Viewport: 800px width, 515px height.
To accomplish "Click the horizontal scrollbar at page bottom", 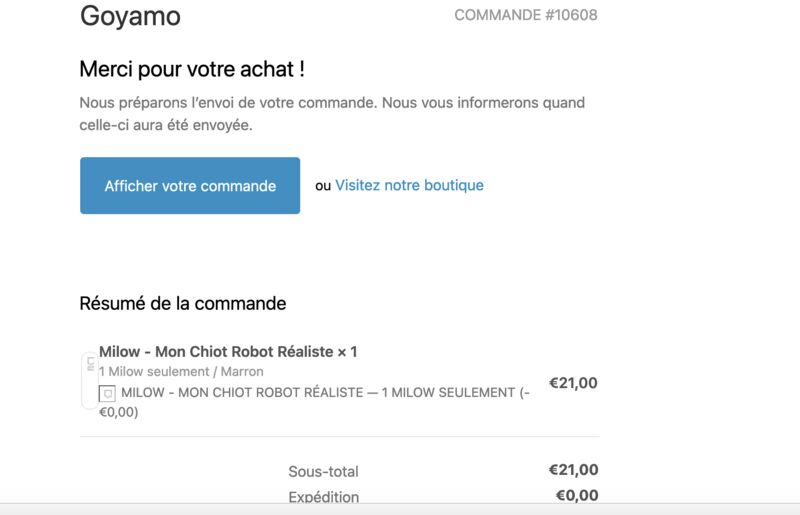I will 400,509.
